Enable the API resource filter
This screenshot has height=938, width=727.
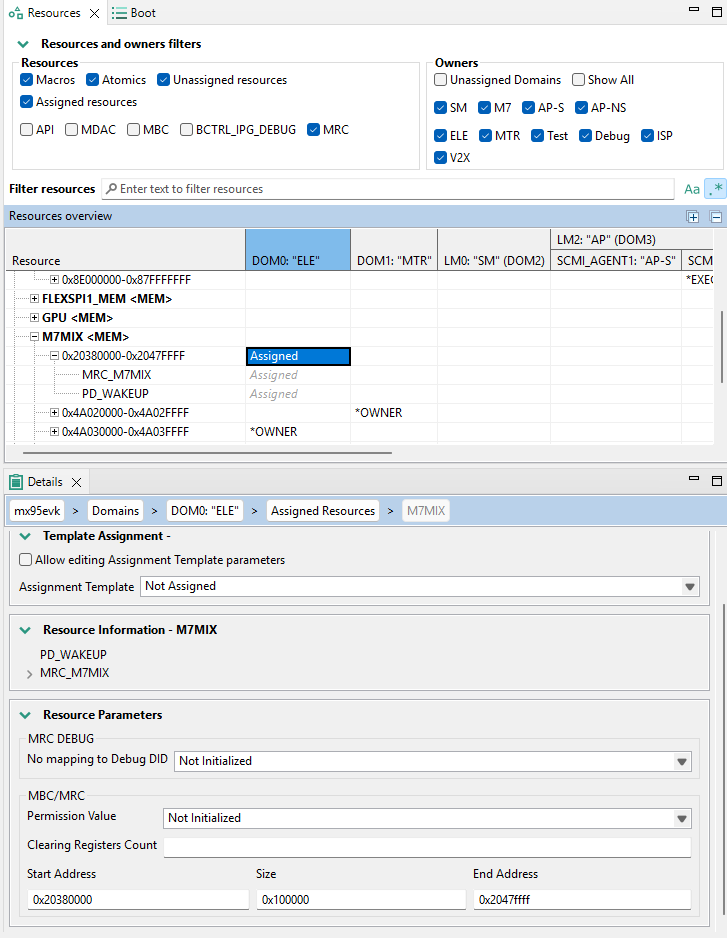pos(26,129)
